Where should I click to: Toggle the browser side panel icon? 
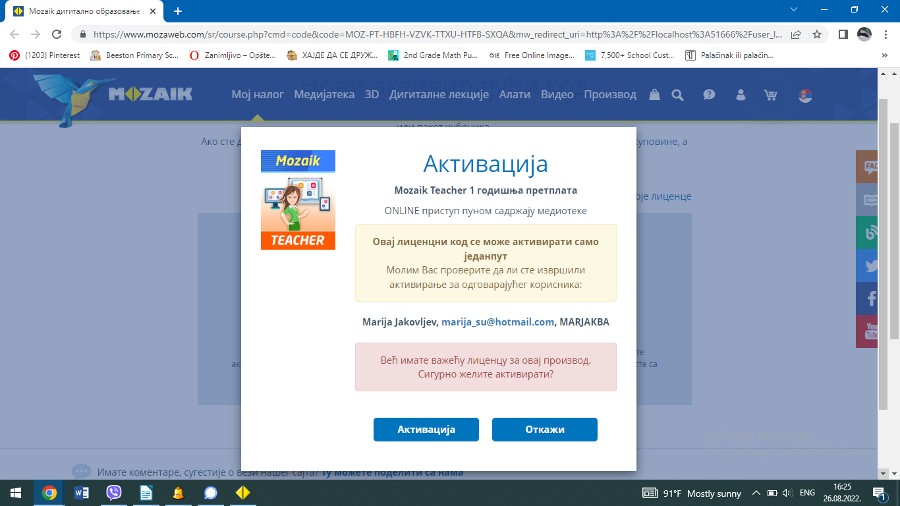point(843,34)
